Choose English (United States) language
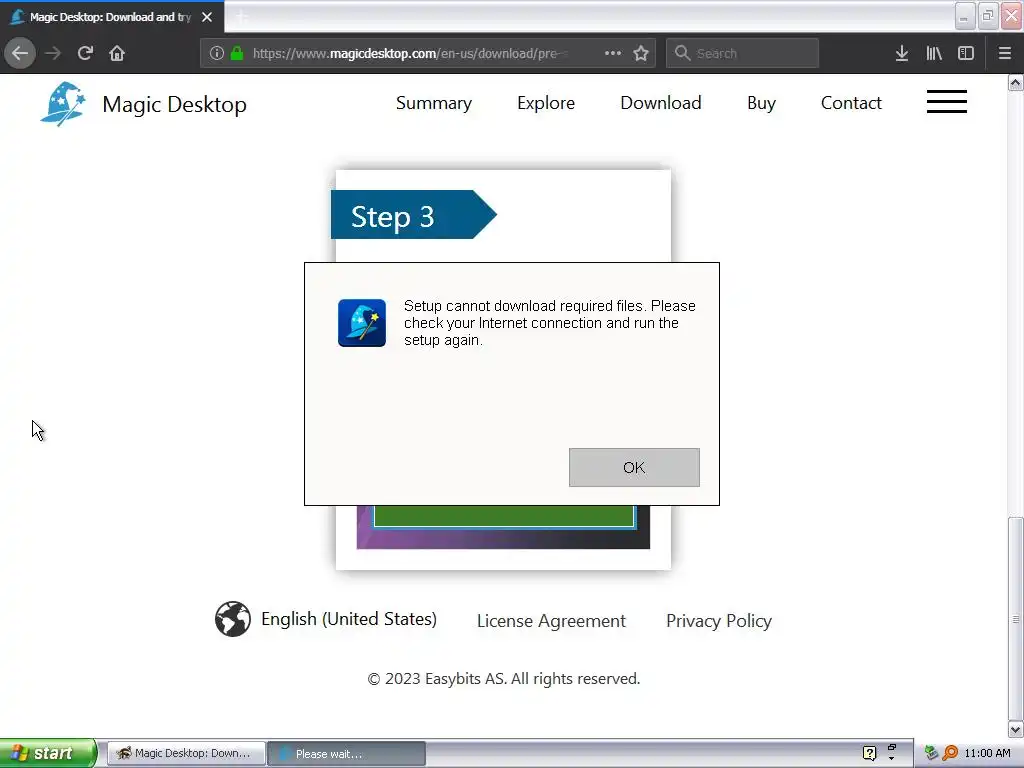Image resolution: width=1024 pixels, height=768 pixels. tap(349, 619)
